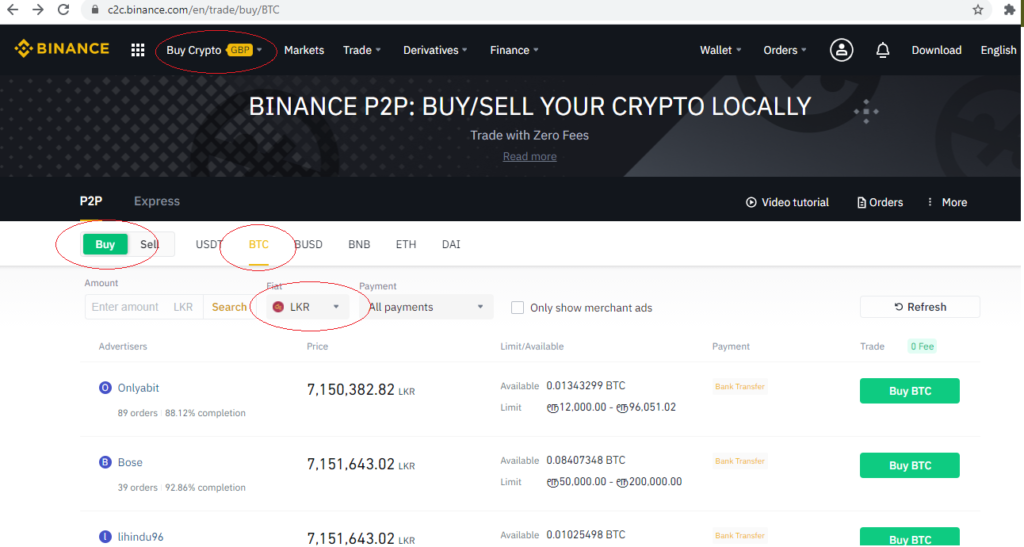Image resolution: width=1024 pixels, height=547 pixels.
Task: Click the Binance logo
Action: pos(62,49)
